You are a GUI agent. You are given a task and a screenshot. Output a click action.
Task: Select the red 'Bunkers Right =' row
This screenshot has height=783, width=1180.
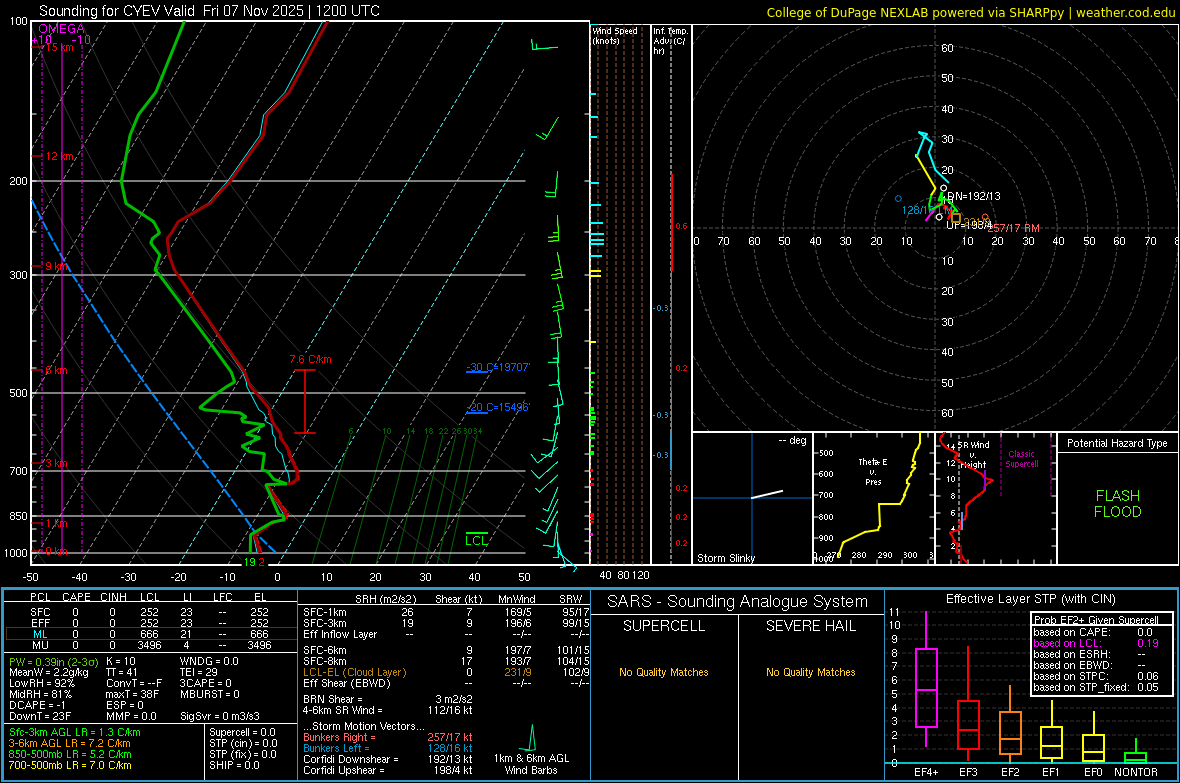[x=388, y=737]
